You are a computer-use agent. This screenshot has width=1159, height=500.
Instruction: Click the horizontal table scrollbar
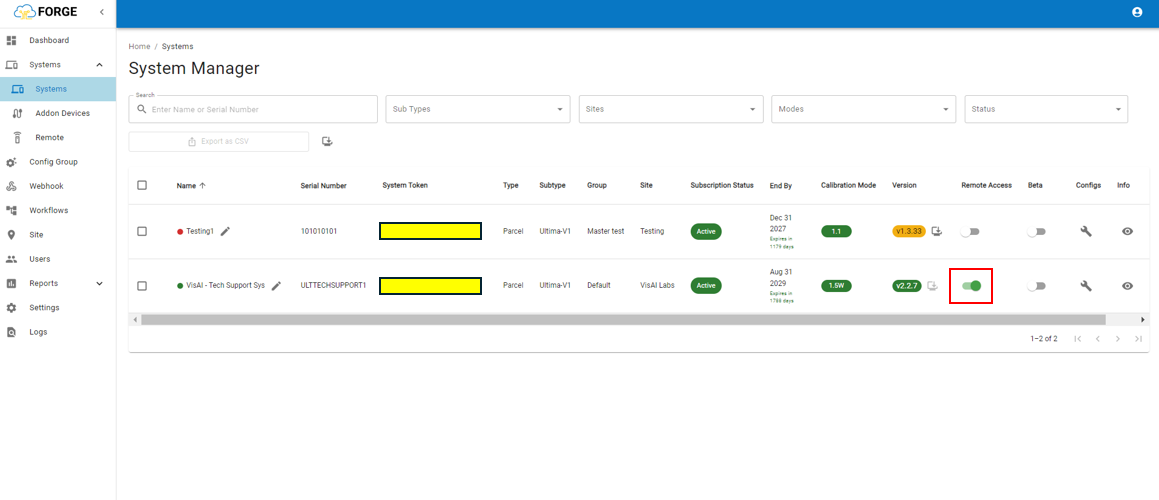[x=622, y=320]
